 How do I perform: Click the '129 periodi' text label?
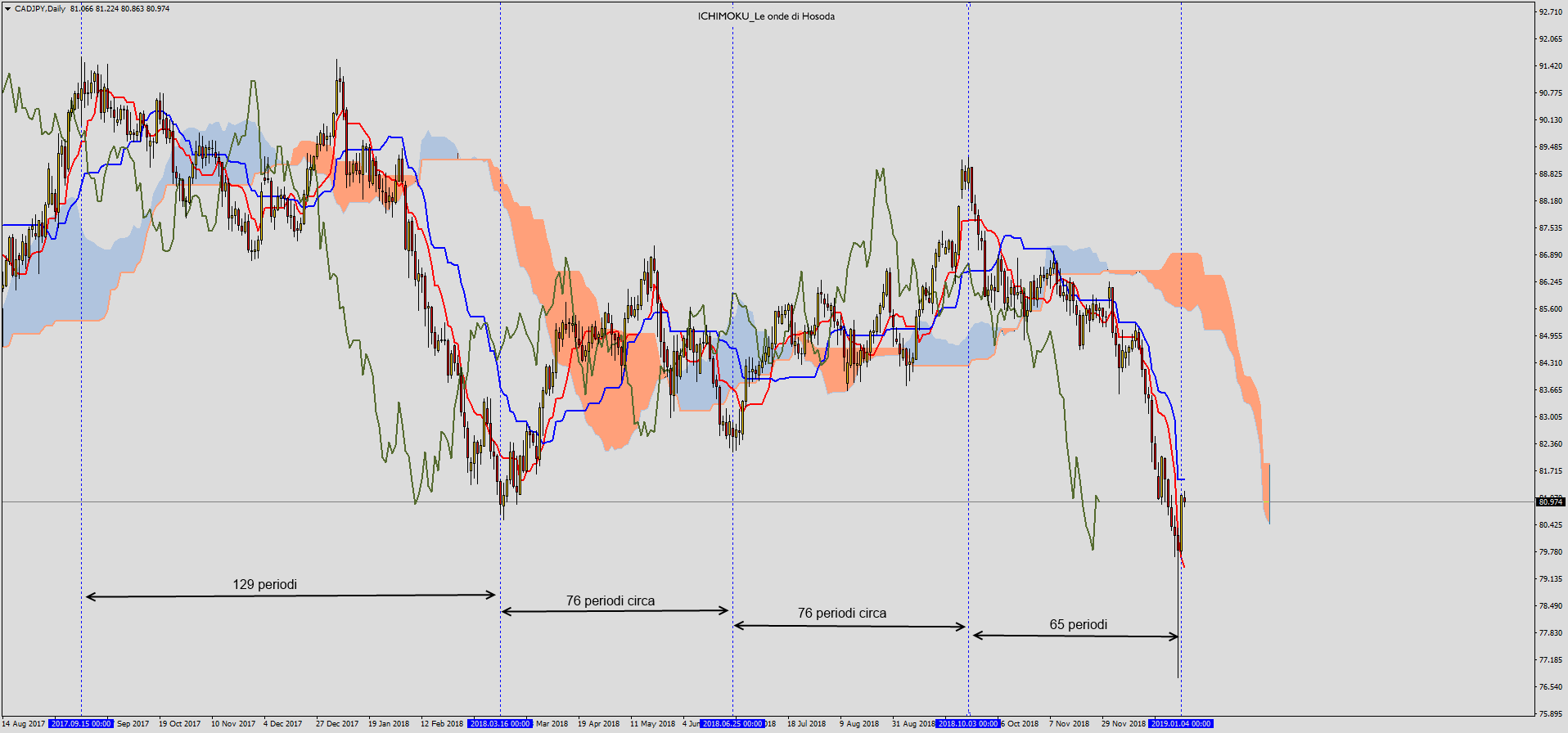[x=264, y=584]
